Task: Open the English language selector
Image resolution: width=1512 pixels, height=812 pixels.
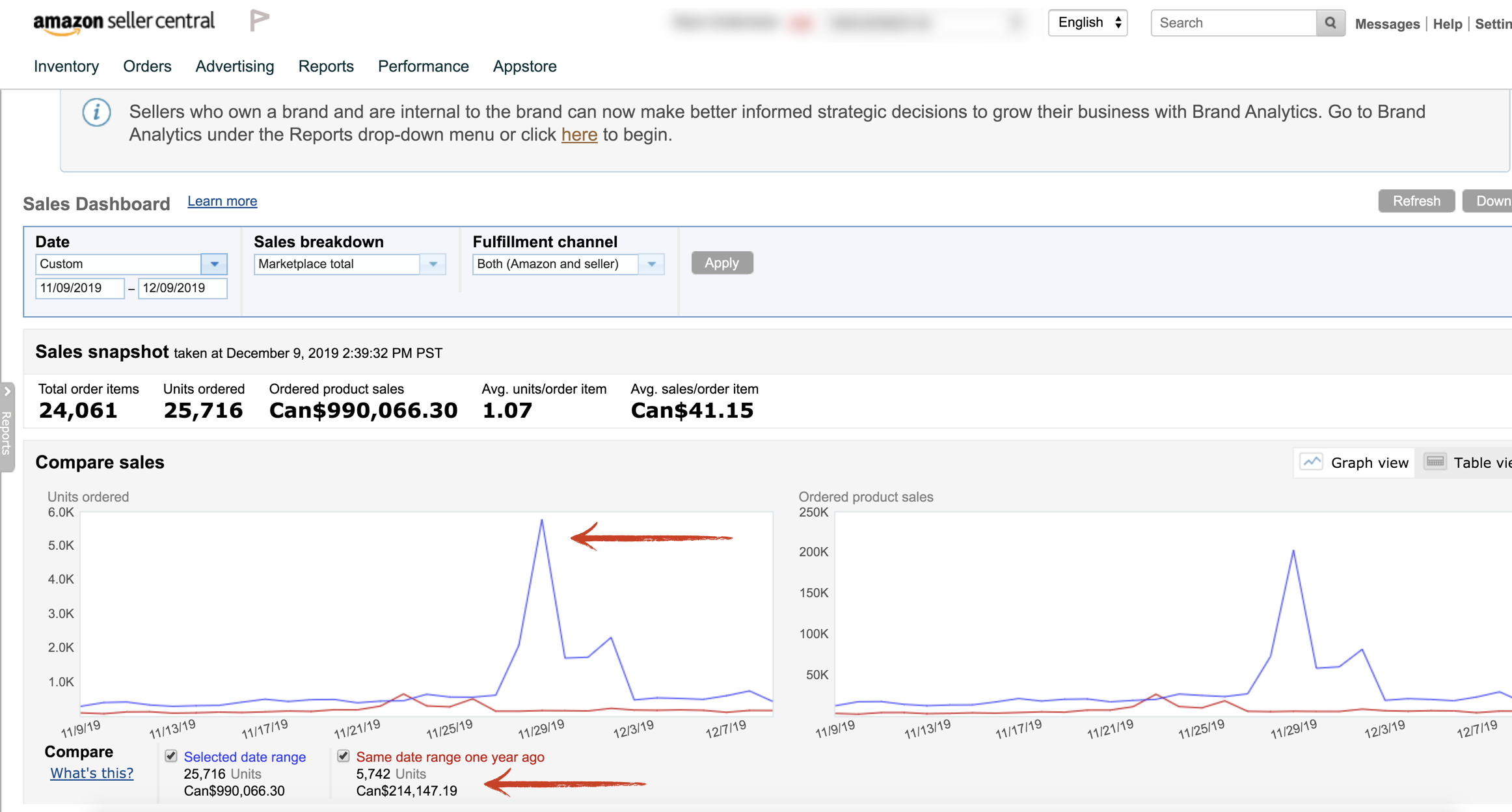Action: pos(1088,23)
